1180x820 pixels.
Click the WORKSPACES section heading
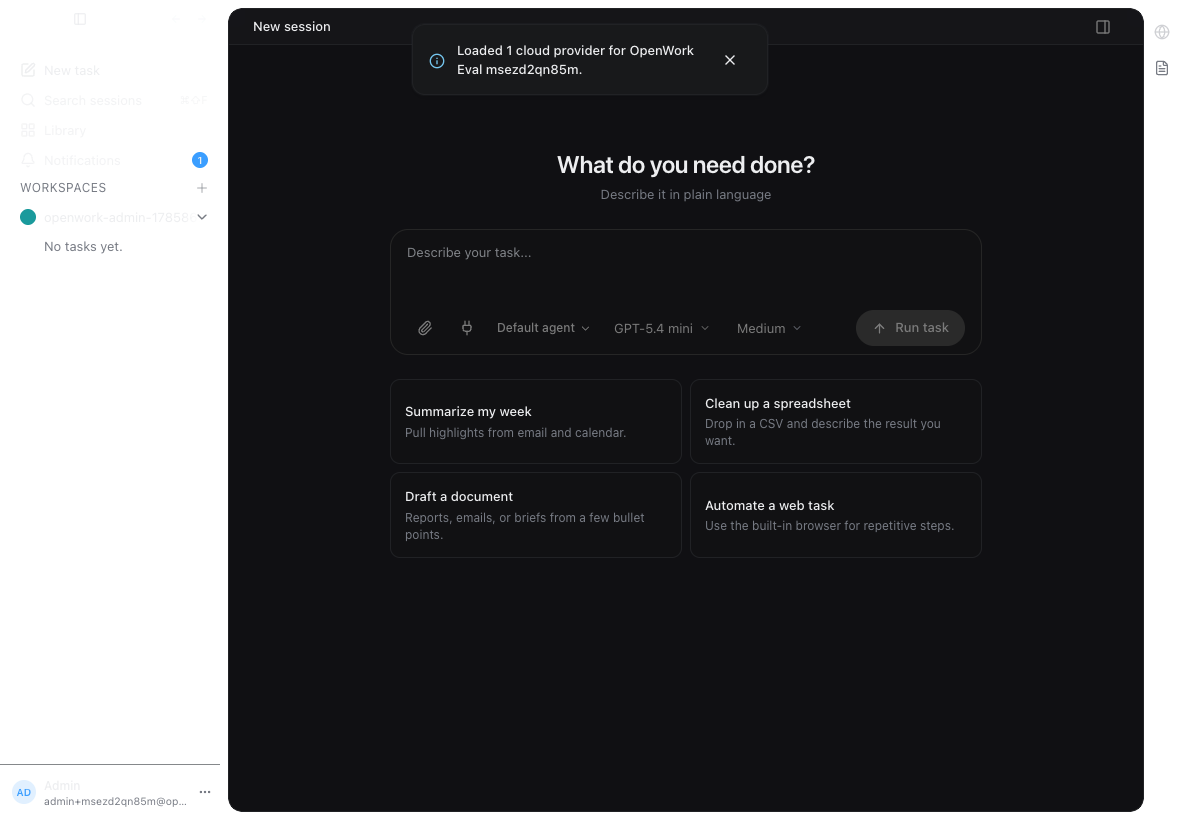[63, 188]
